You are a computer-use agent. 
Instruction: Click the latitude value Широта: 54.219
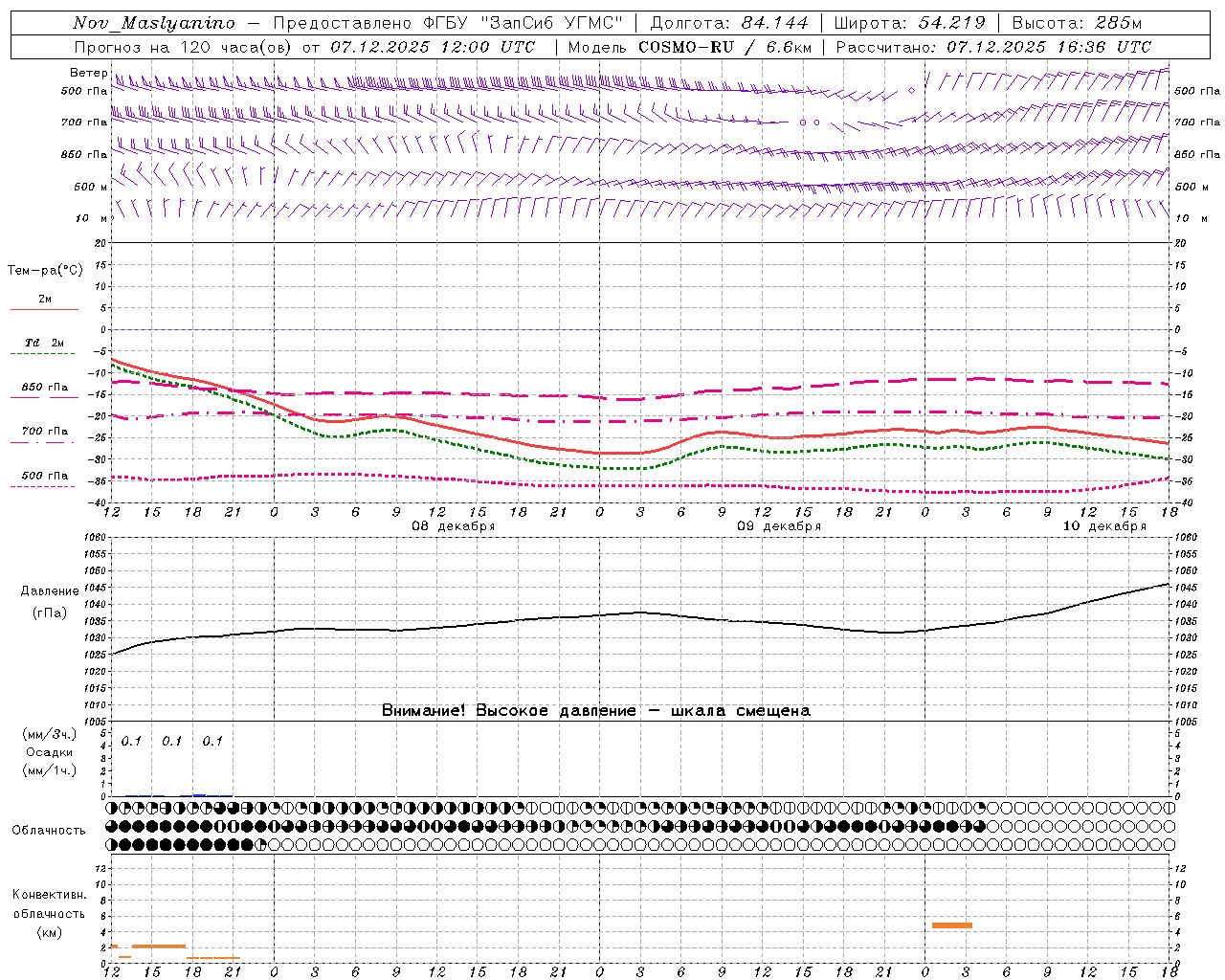910,23
